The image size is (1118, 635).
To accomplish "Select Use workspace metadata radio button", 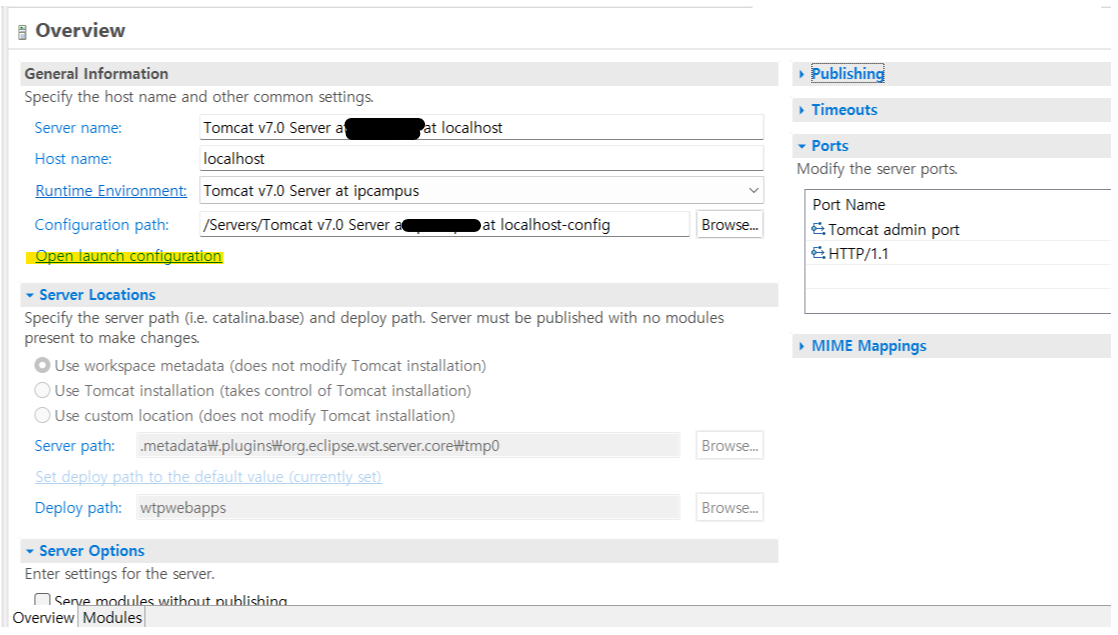I will click(x=43, y=366).
